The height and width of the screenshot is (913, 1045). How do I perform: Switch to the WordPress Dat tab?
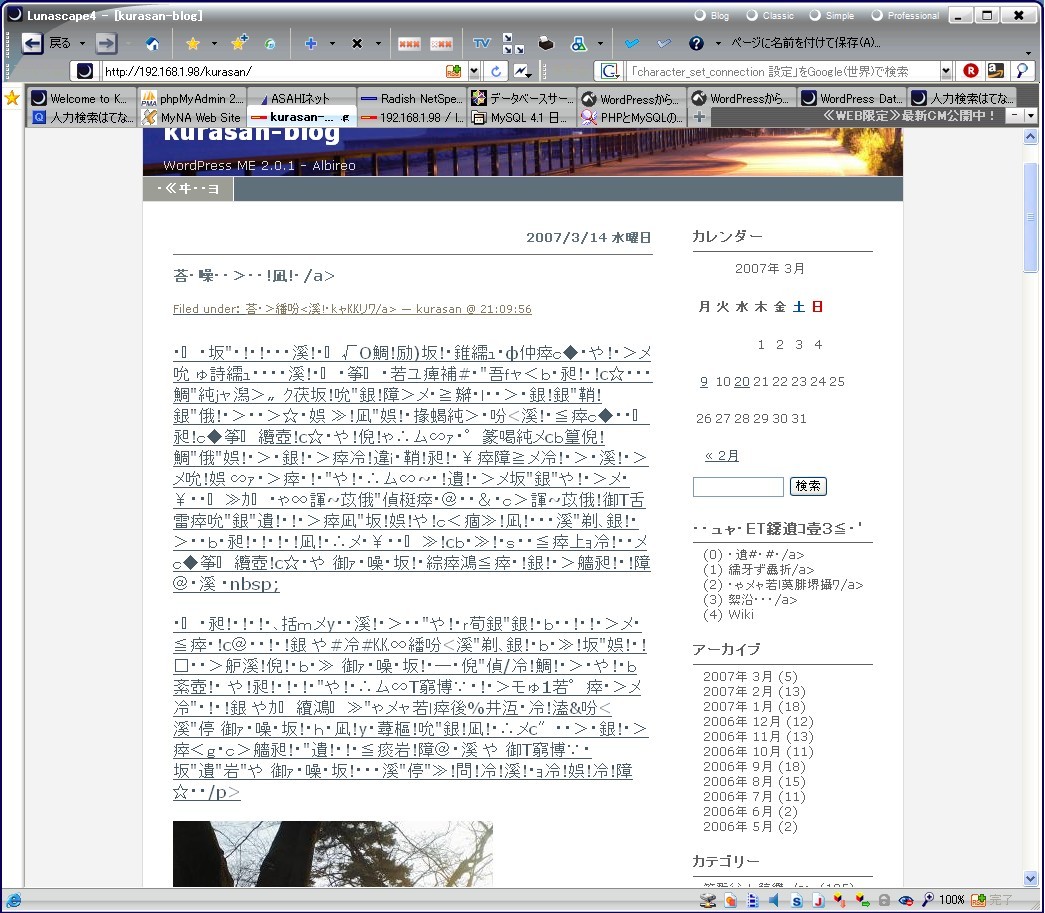pos(852,99)
